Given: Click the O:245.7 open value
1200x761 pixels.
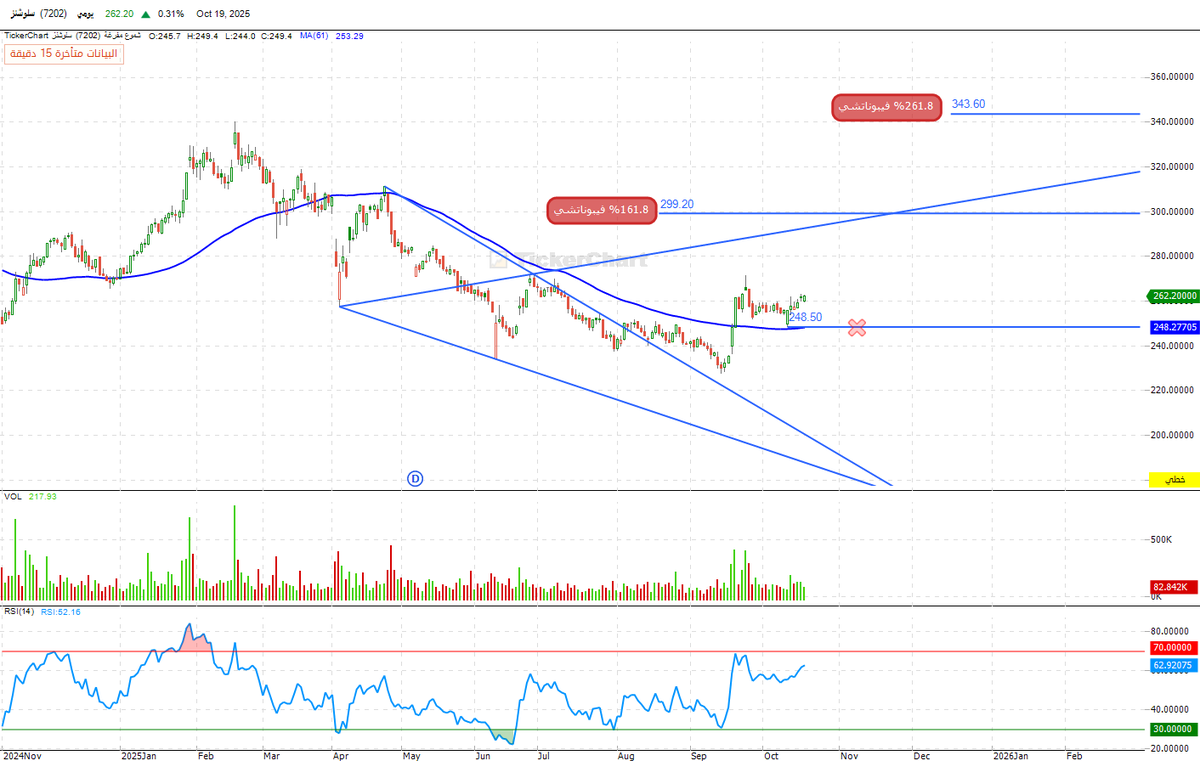Looking at the screenshot, I should tap(164, 36).
